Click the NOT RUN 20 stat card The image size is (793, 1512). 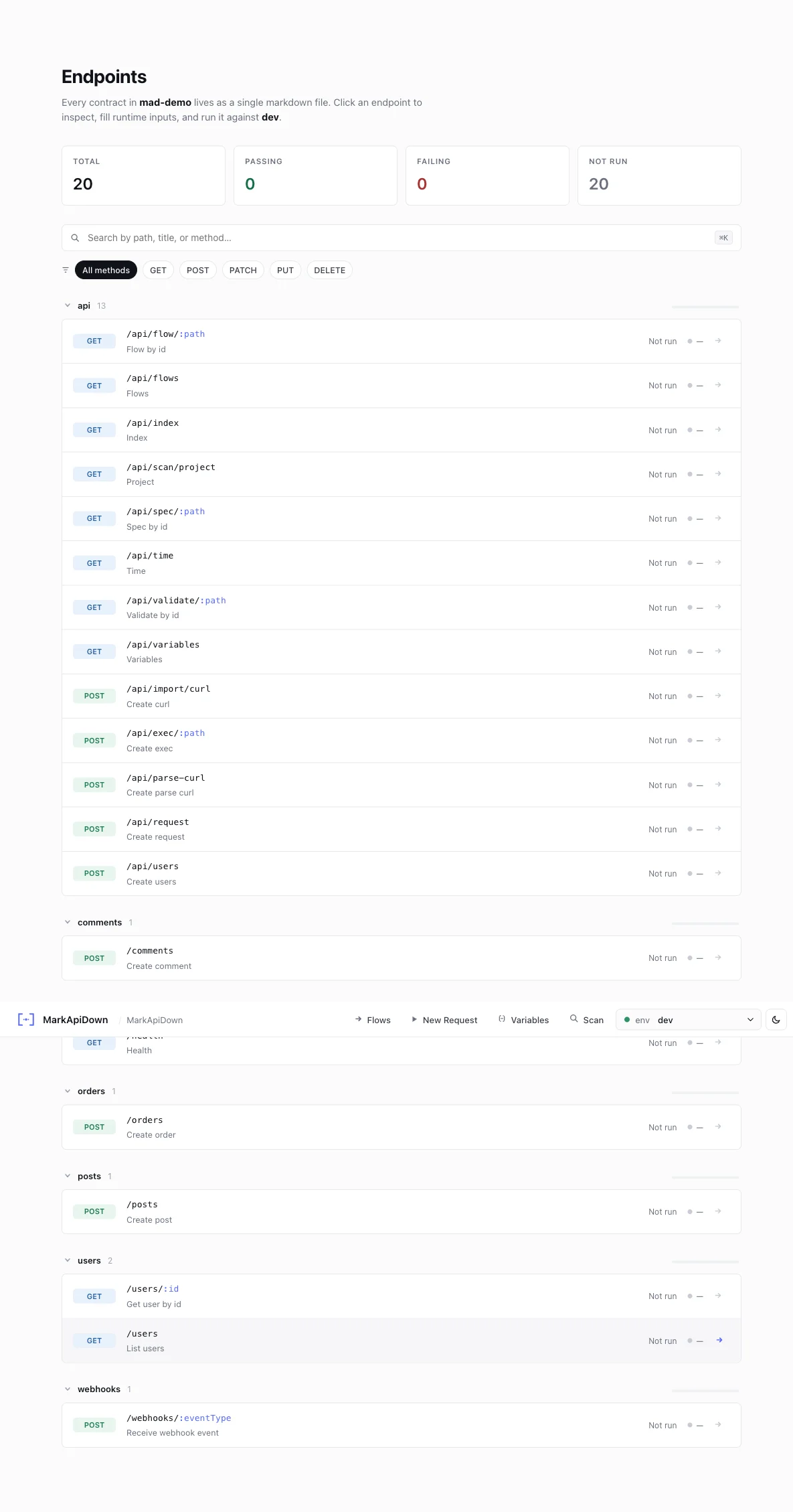[659, 175]
